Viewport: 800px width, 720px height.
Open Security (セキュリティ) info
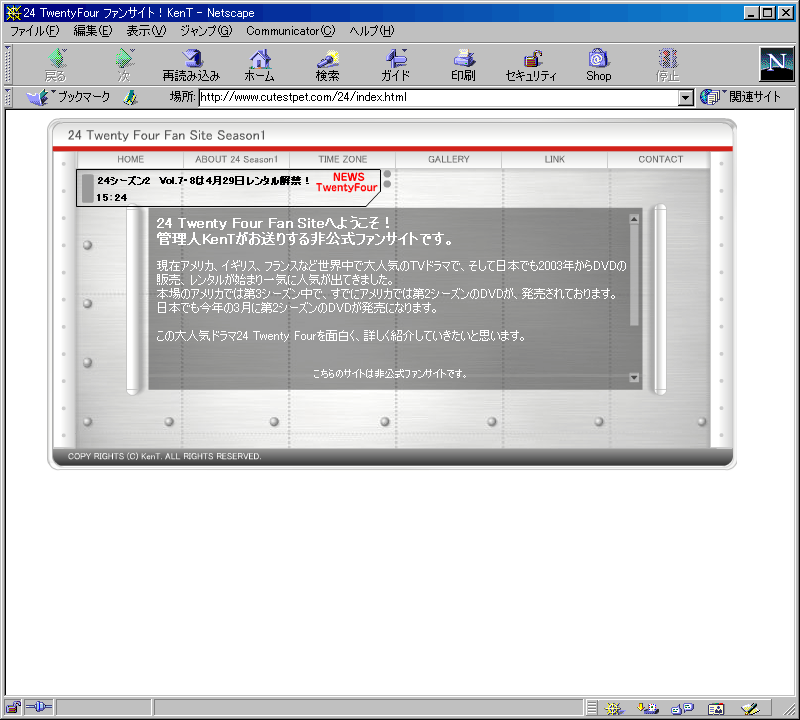pyautogui.click(x=531, y=65)
